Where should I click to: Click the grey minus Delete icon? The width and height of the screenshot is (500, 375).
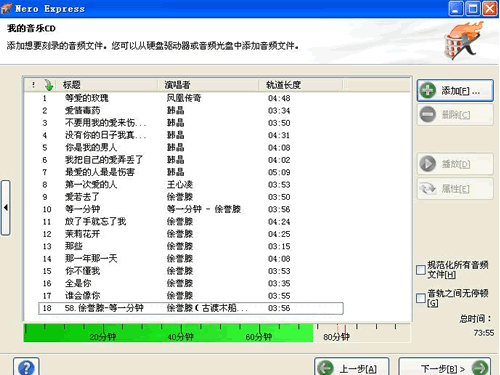pos(428,115)
